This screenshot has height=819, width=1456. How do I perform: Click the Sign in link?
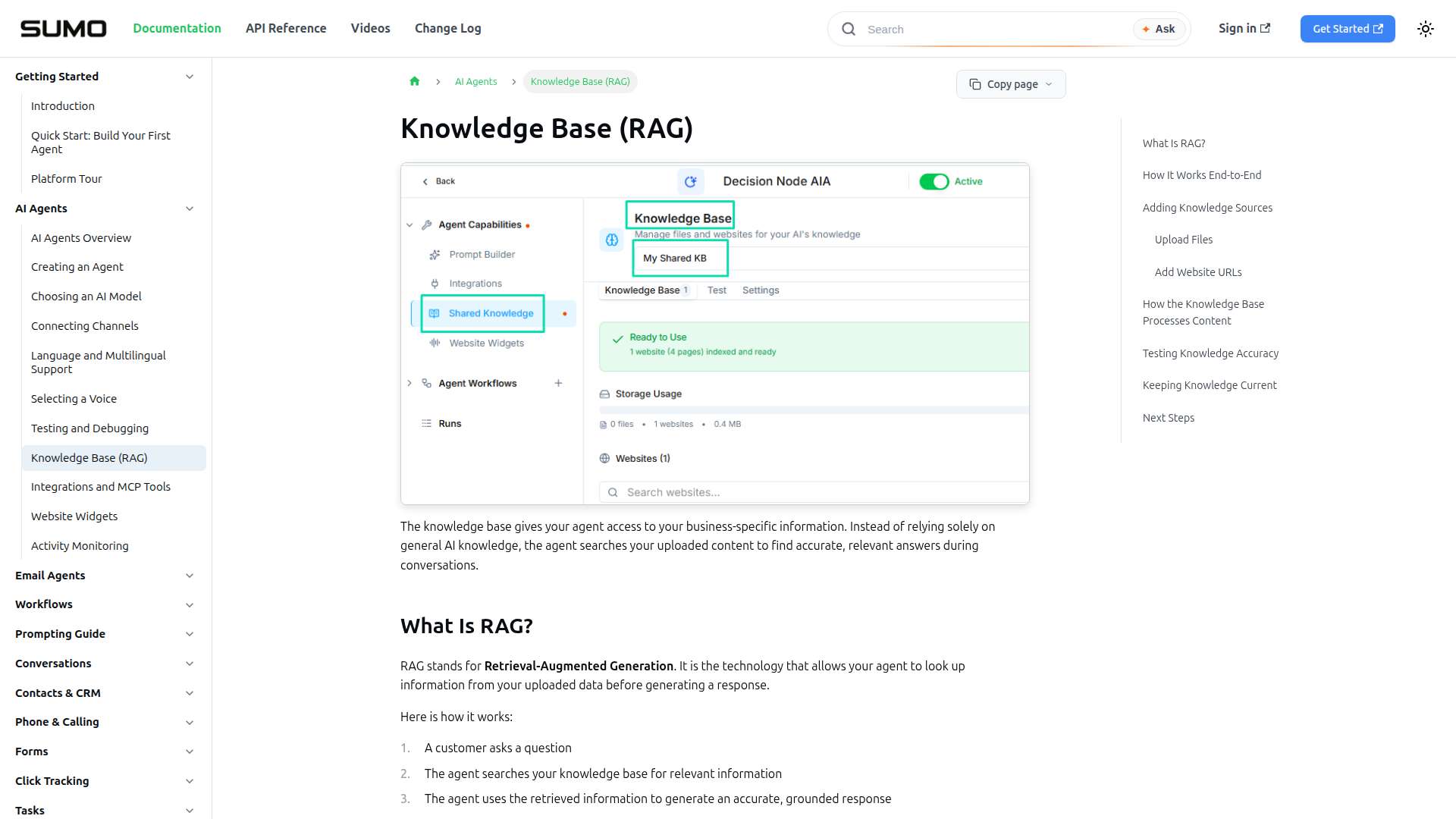pos(1244,28)
